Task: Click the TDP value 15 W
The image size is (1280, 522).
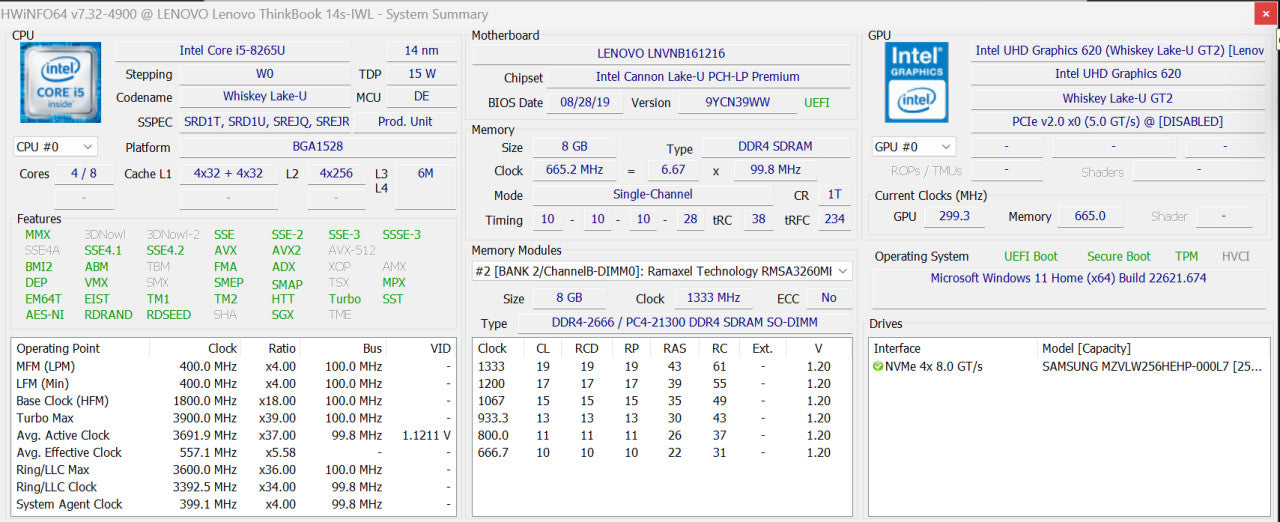Action: (421, 74)
